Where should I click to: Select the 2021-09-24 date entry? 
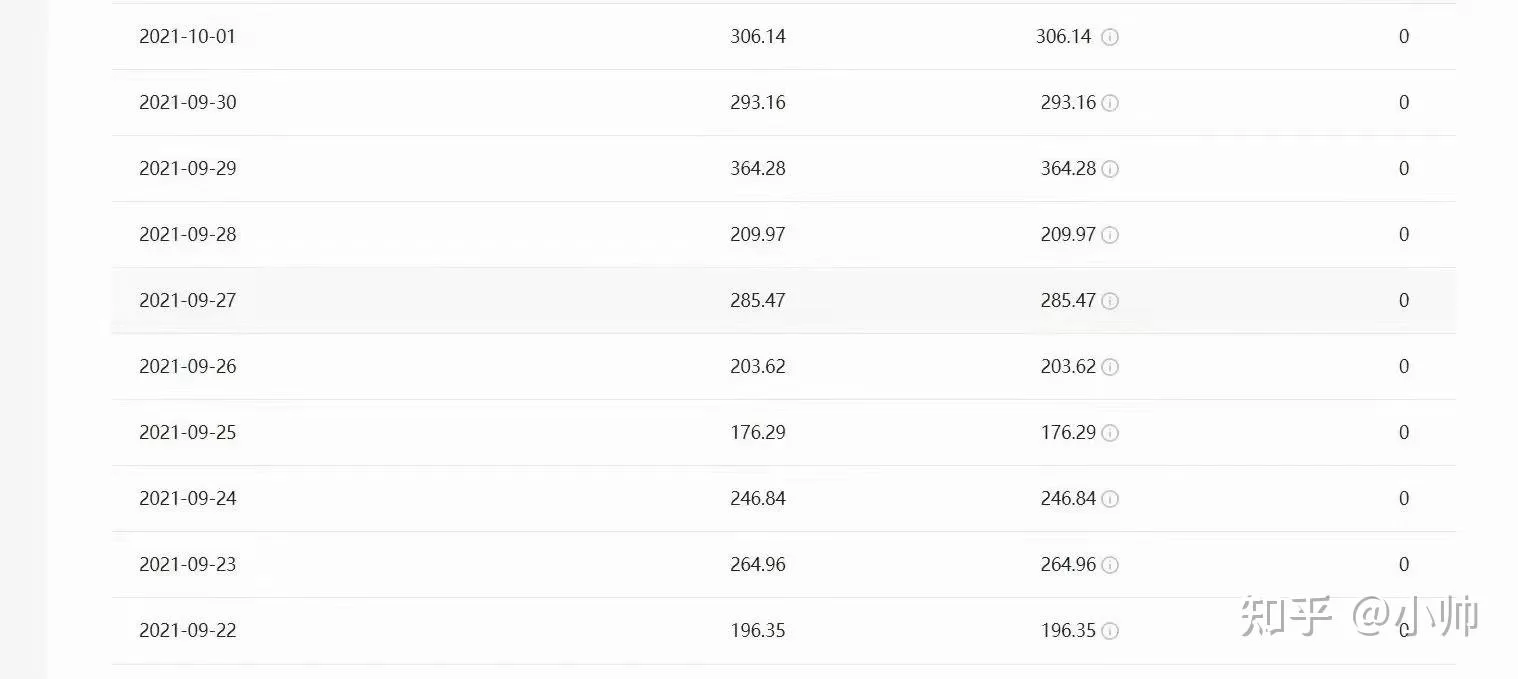tap(188, 499)
